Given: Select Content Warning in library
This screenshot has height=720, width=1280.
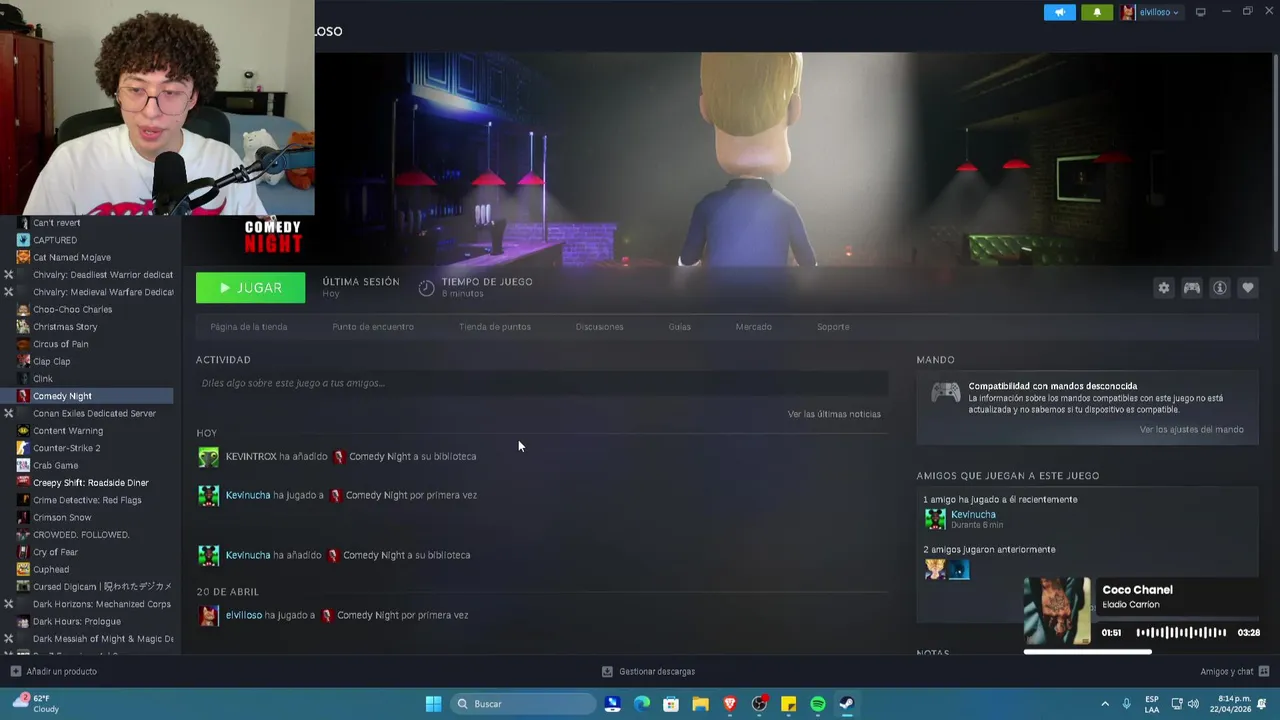Looking at the screenshot, I should 68,431.
